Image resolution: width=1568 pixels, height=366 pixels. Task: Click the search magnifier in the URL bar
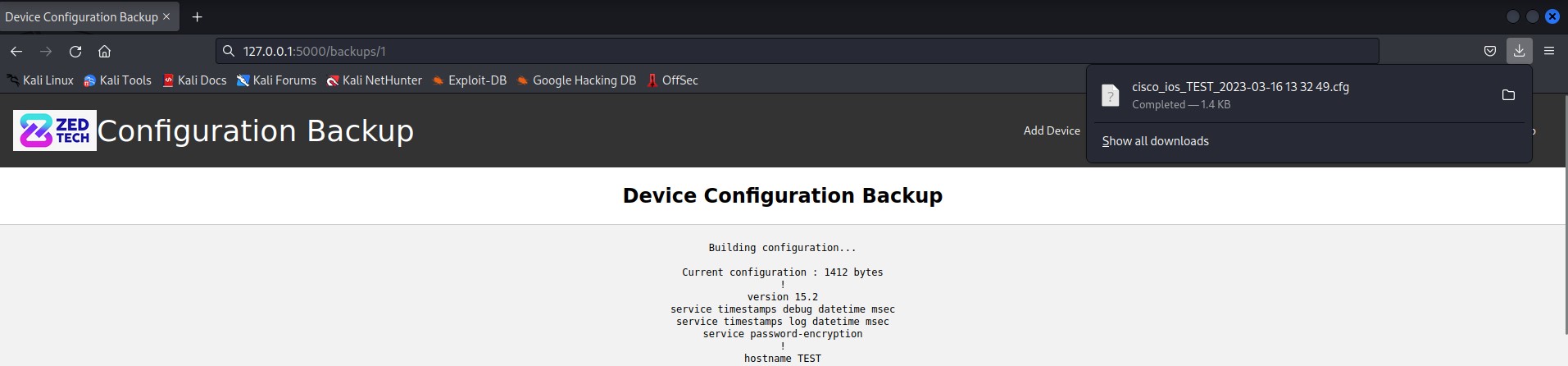pos(229,51)
